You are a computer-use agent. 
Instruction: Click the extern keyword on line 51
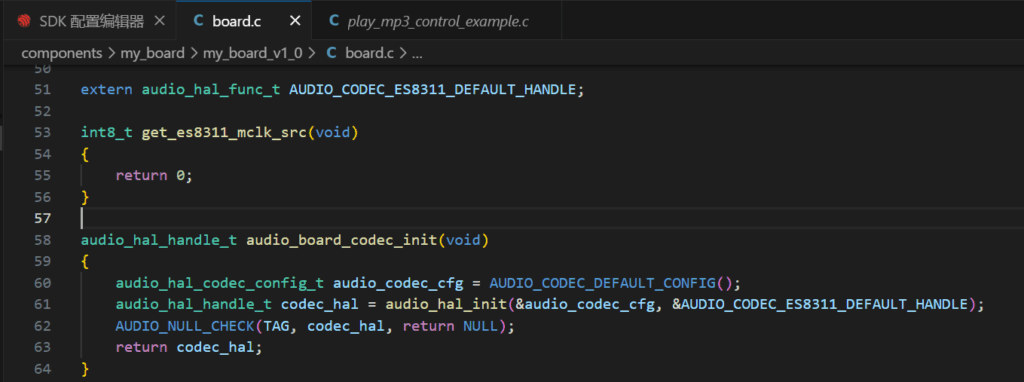106,89
